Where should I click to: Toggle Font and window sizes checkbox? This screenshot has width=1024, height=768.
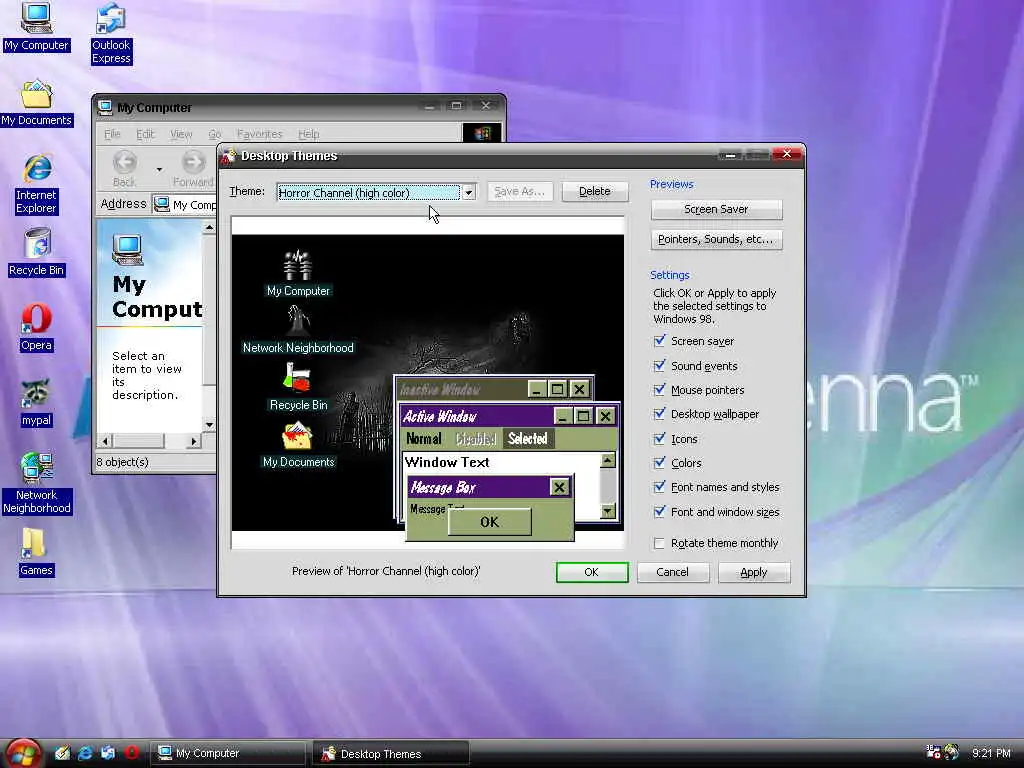point(660,511)
